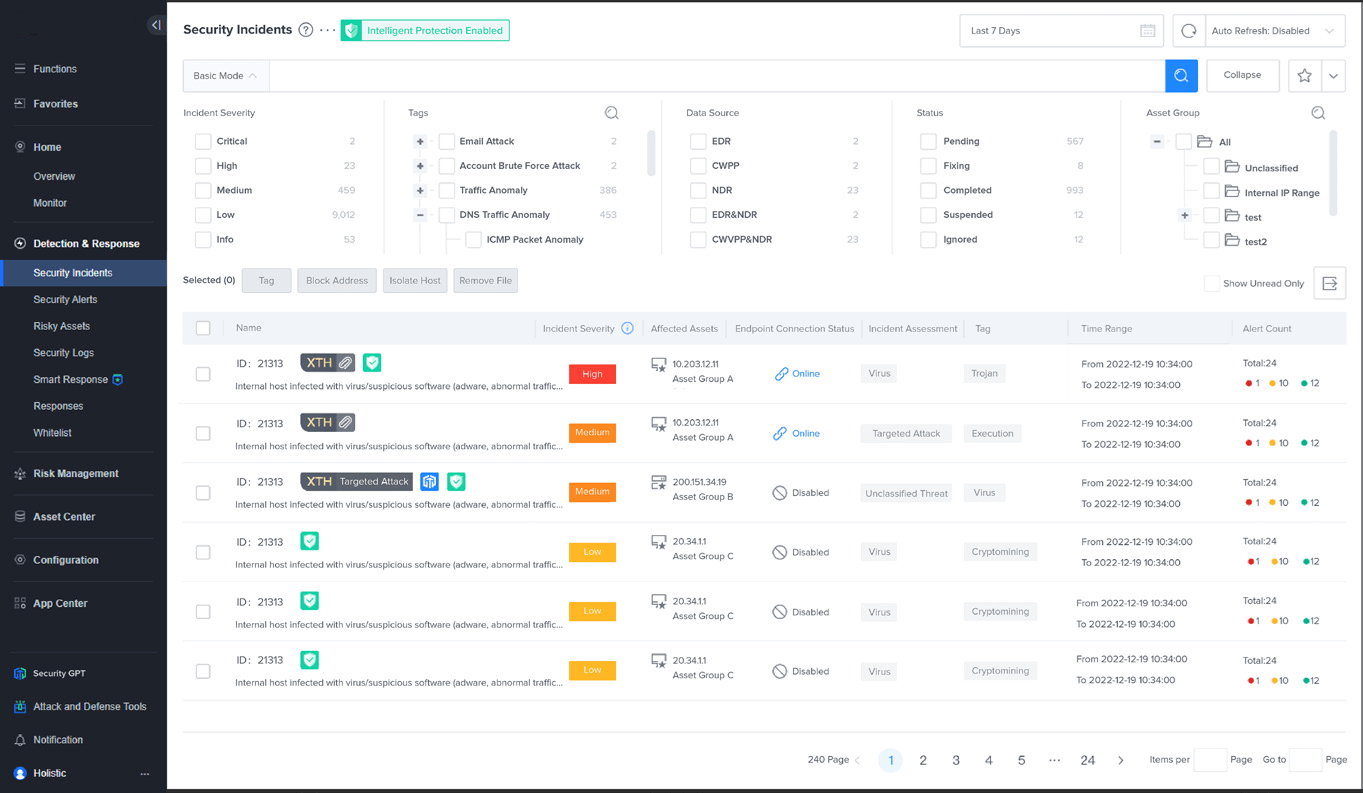The width and height of the screenshot is (1363, 793).
Task: Expand the Email Attack tag group
Action: (420, 142)
